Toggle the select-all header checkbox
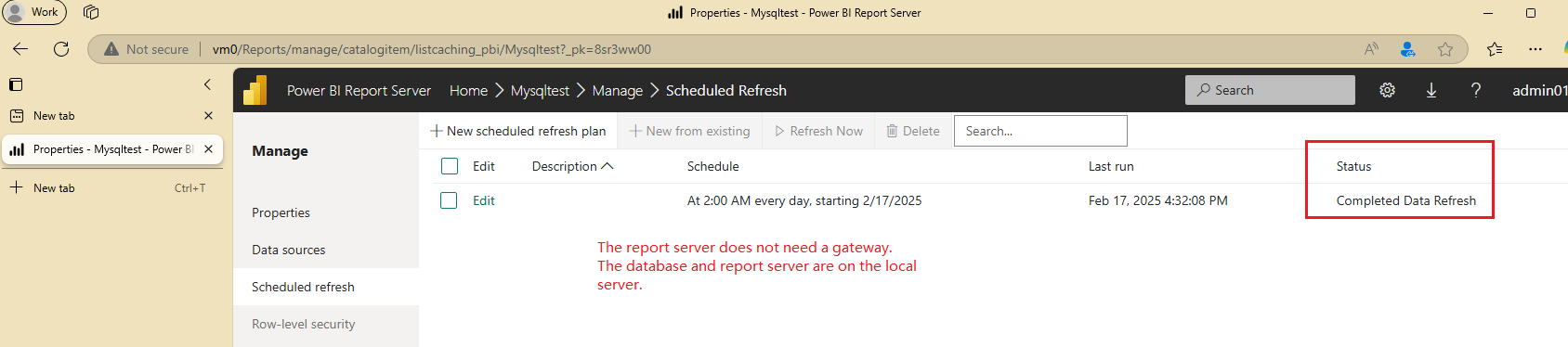This screenshot has height=347, width=1568. point(450,166)
